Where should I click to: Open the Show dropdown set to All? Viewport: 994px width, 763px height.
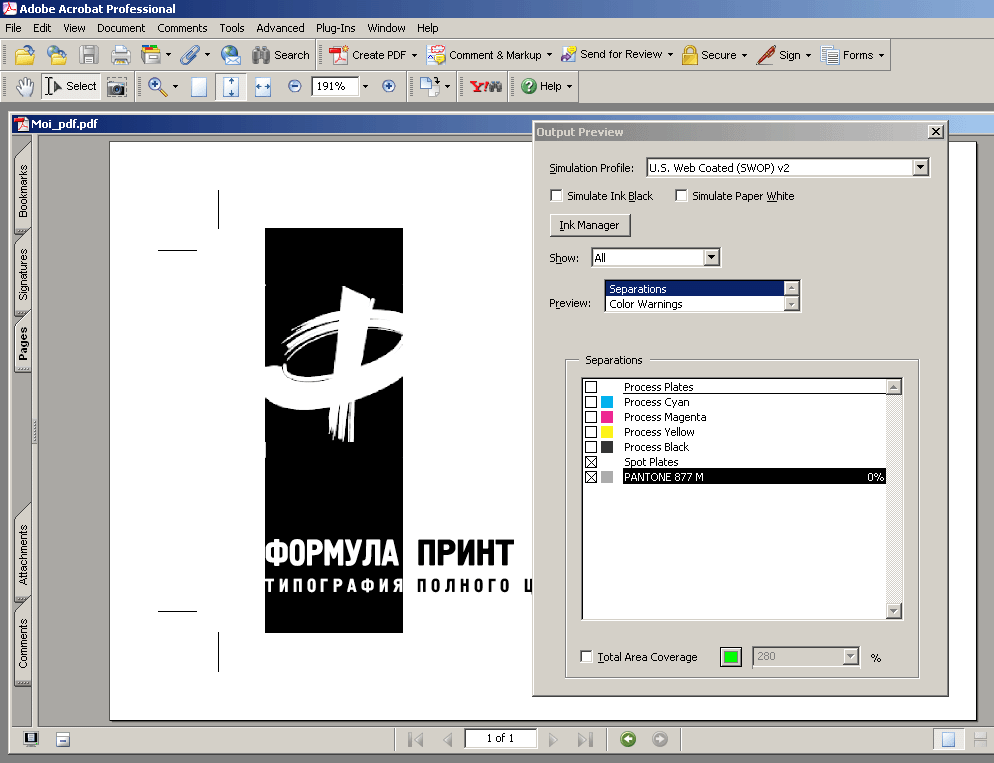pos(711,257)
